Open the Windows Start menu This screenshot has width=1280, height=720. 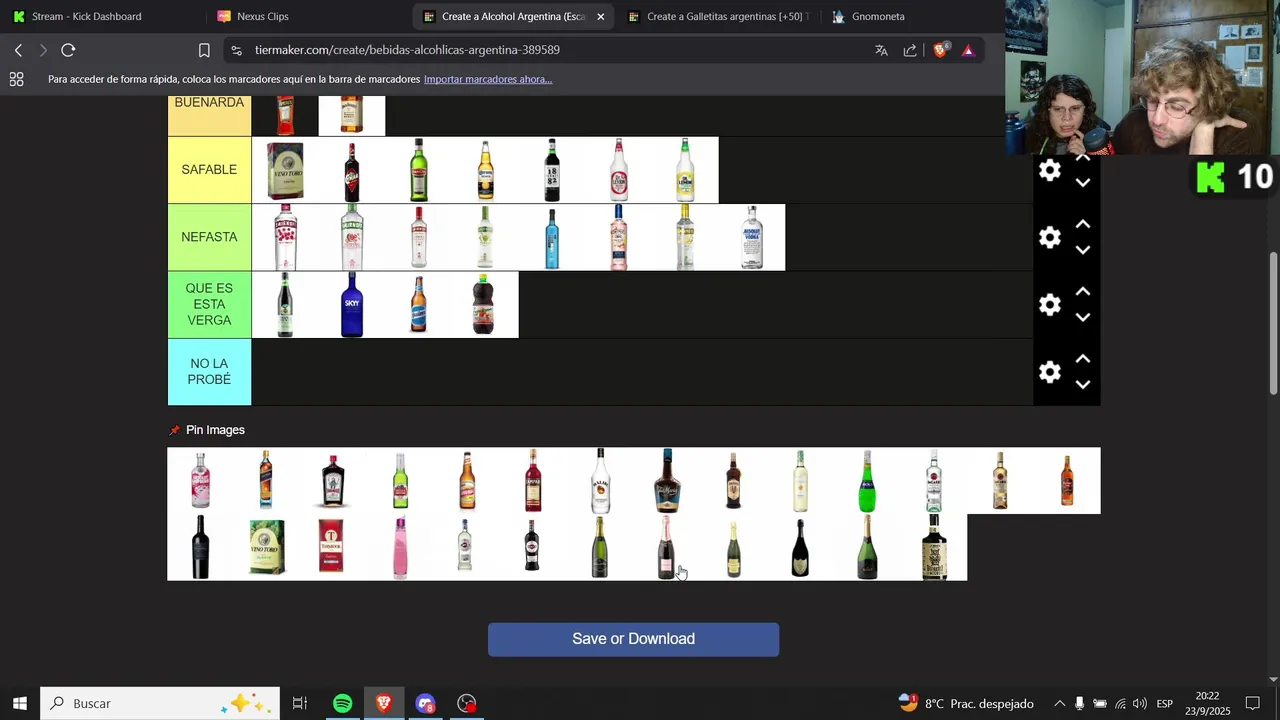point(20,703)
